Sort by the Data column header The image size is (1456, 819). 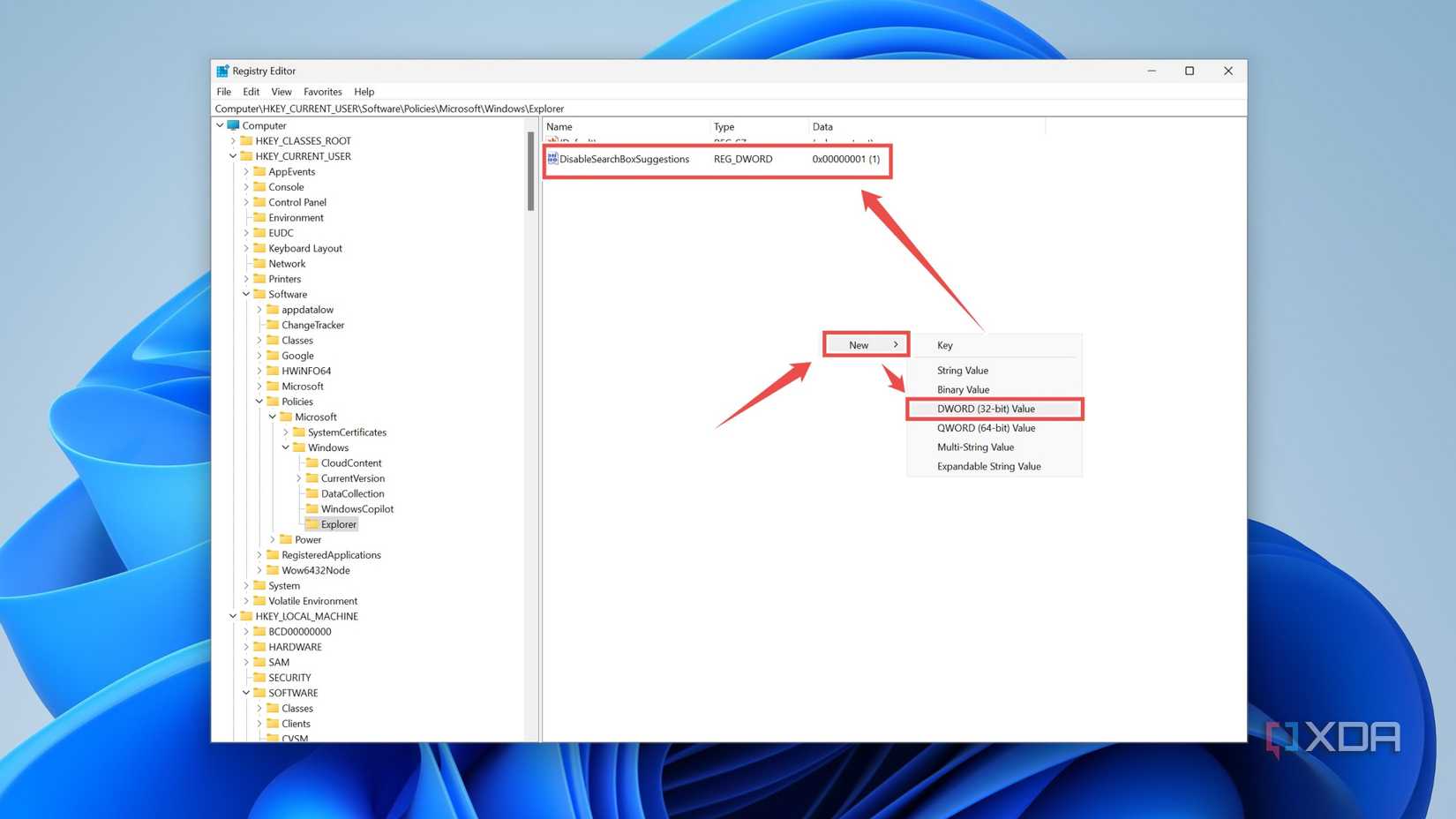coord(927,126)
